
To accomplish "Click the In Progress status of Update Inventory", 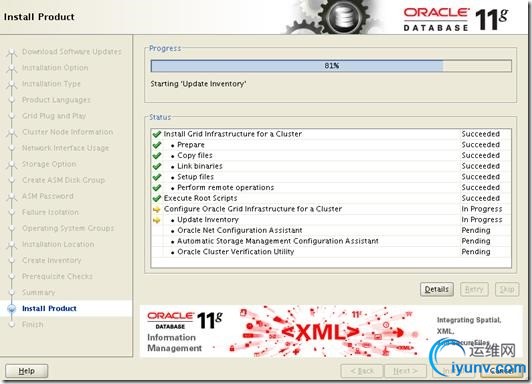I will 481,220.
